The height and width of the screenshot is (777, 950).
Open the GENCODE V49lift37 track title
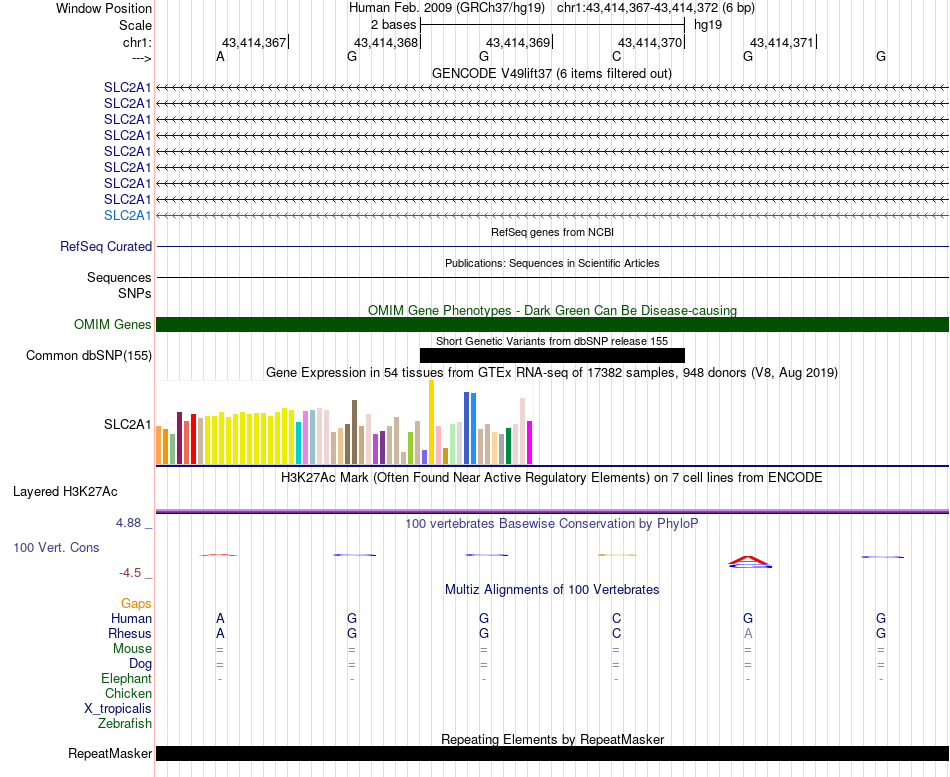pyautogui.click(x=552, y=73)
